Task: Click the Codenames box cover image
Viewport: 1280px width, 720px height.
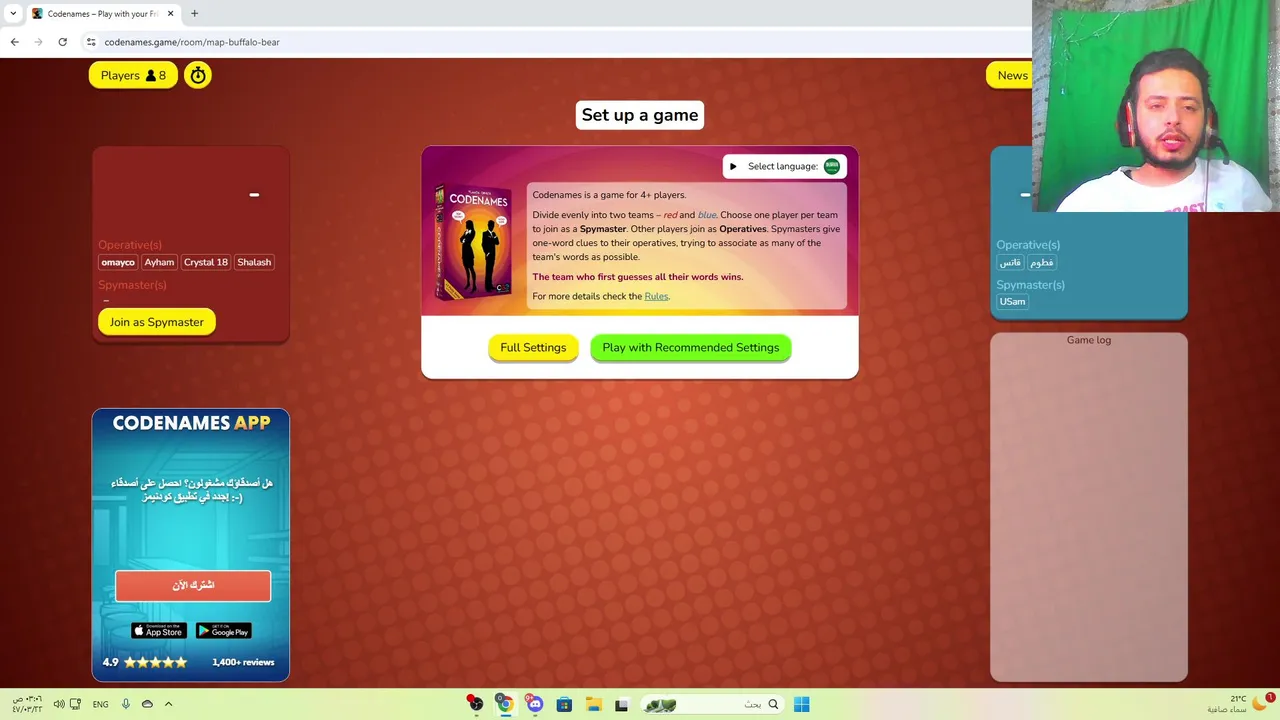Action: (473, 243)
